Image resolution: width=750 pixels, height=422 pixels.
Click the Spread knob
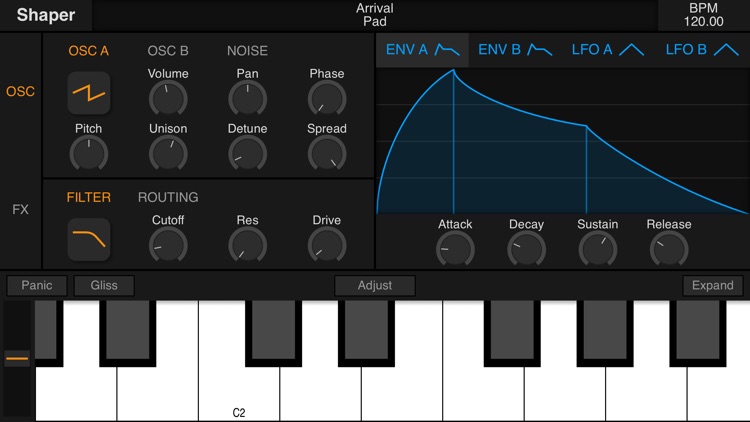(x=327, y=154)
